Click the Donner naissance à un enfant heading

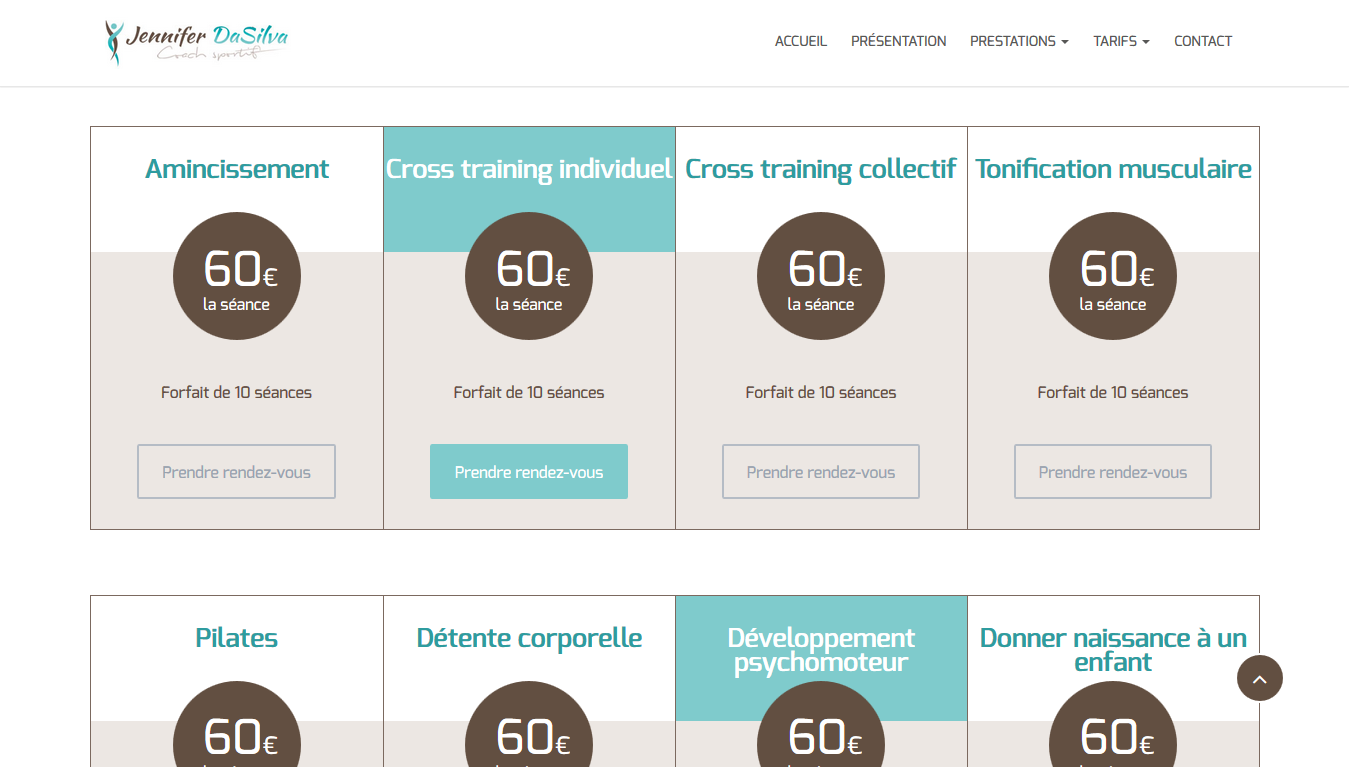(1112, 650)
